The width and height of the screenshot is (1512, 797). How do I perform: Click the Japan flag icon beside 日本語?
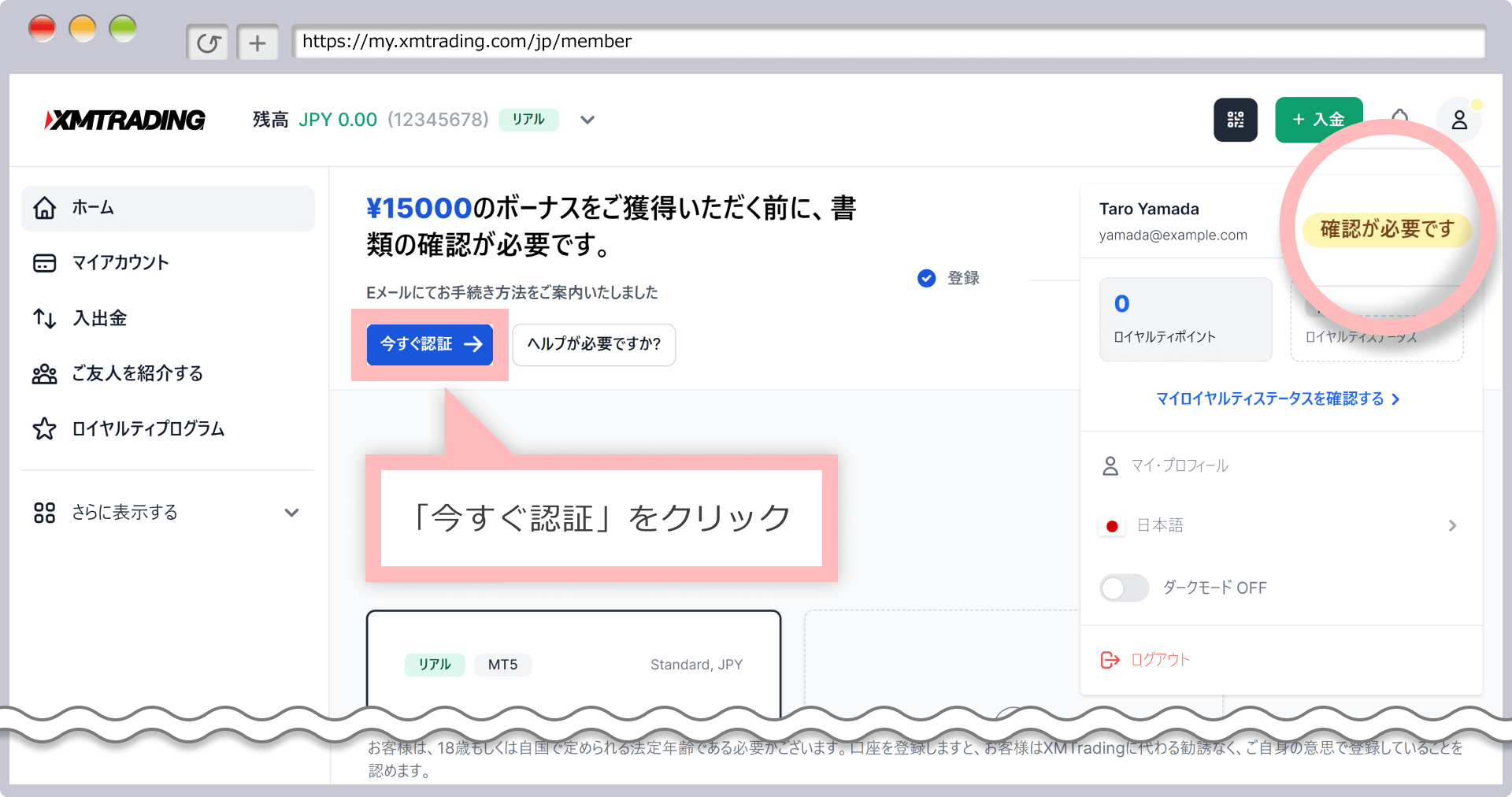coord(1111,526)
